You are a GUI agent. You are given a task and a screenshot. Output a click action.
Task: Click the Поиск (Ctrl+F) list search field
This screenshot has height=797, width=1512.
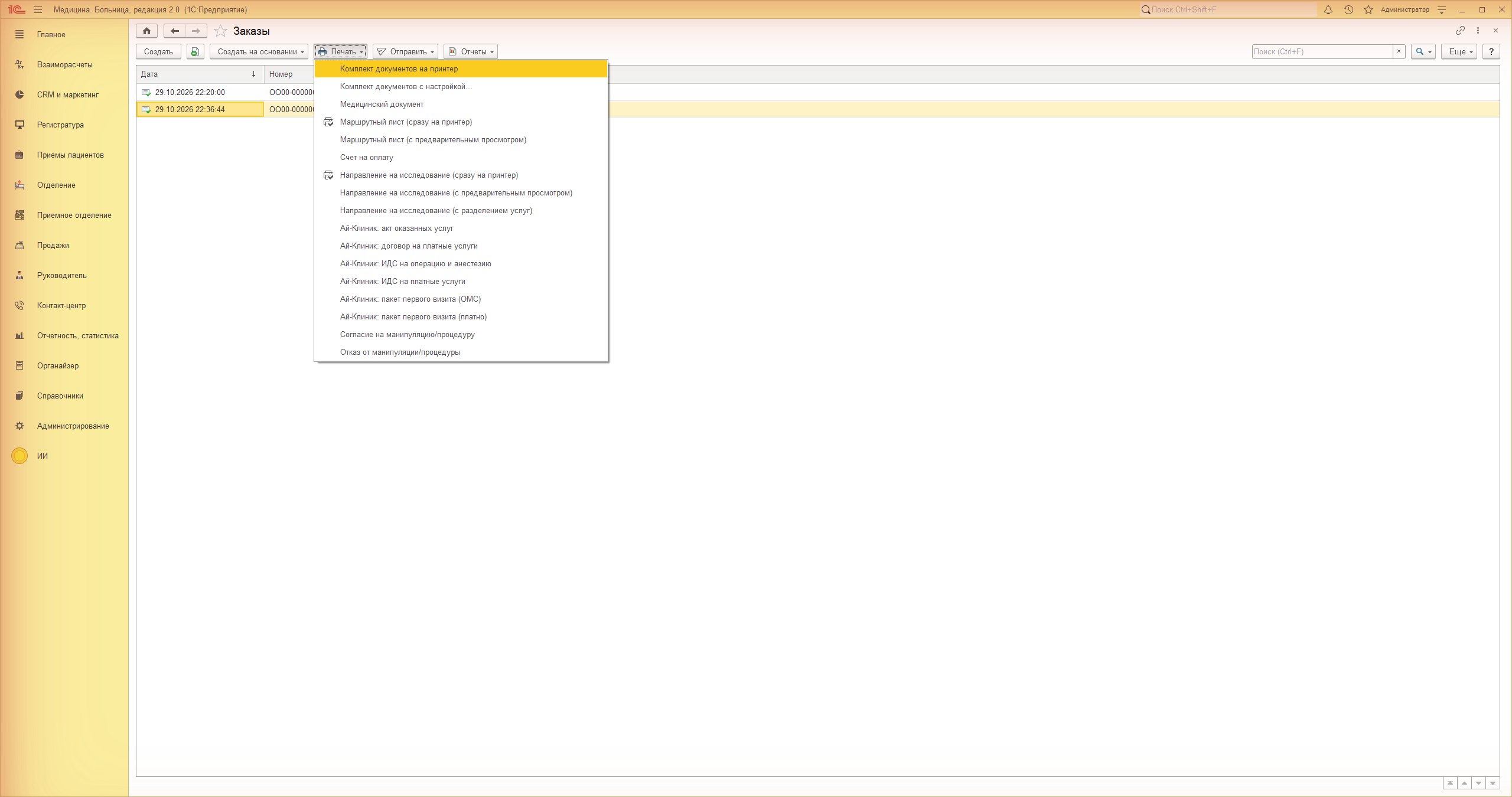point(1322,52)
